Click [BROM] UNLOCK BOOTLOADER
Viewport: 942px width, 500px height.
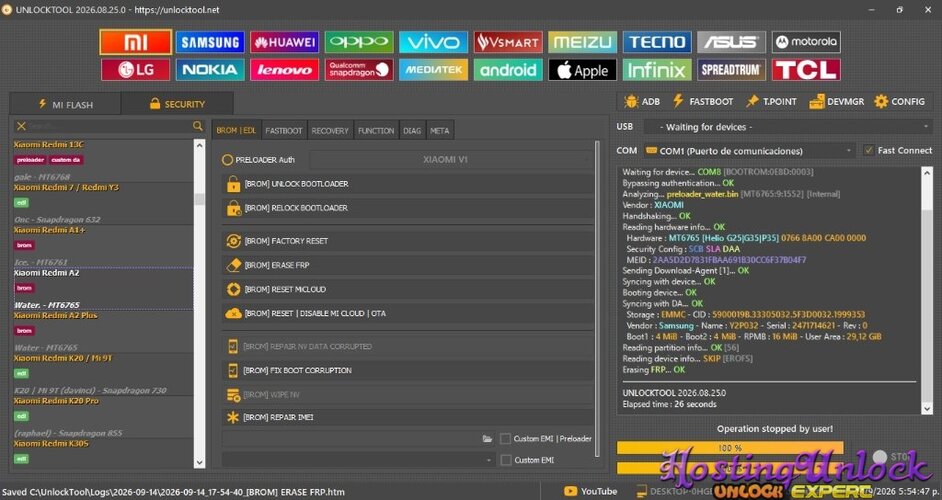[x=407, y=184]
